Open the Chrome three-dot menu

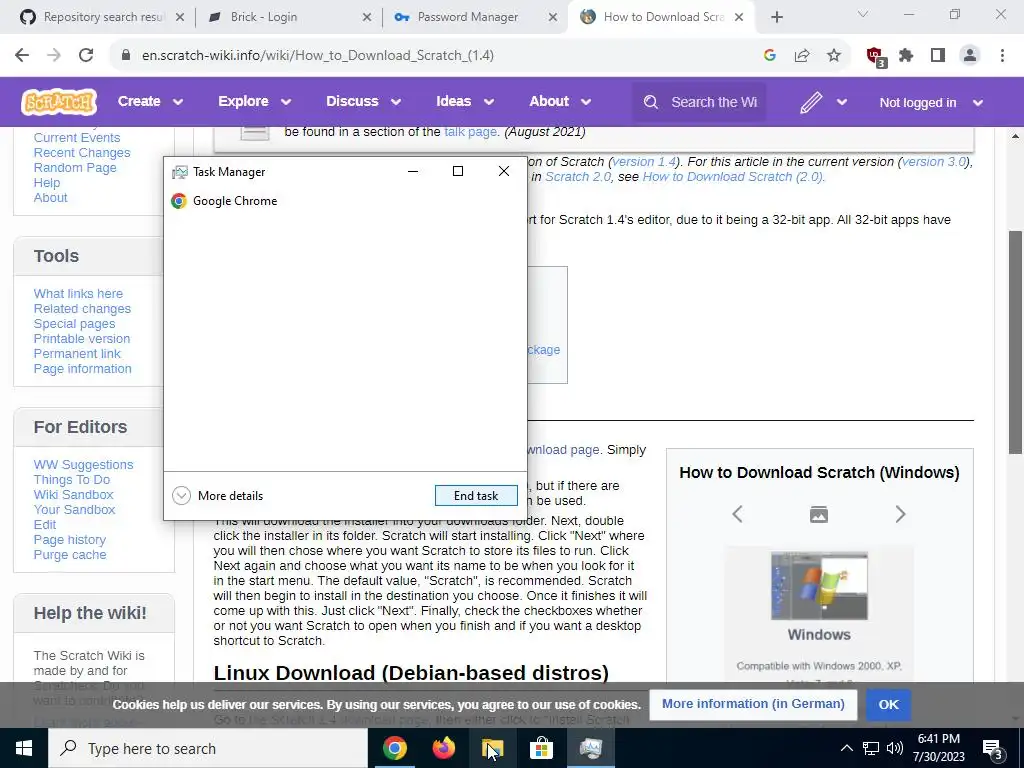coord(1002,56)
